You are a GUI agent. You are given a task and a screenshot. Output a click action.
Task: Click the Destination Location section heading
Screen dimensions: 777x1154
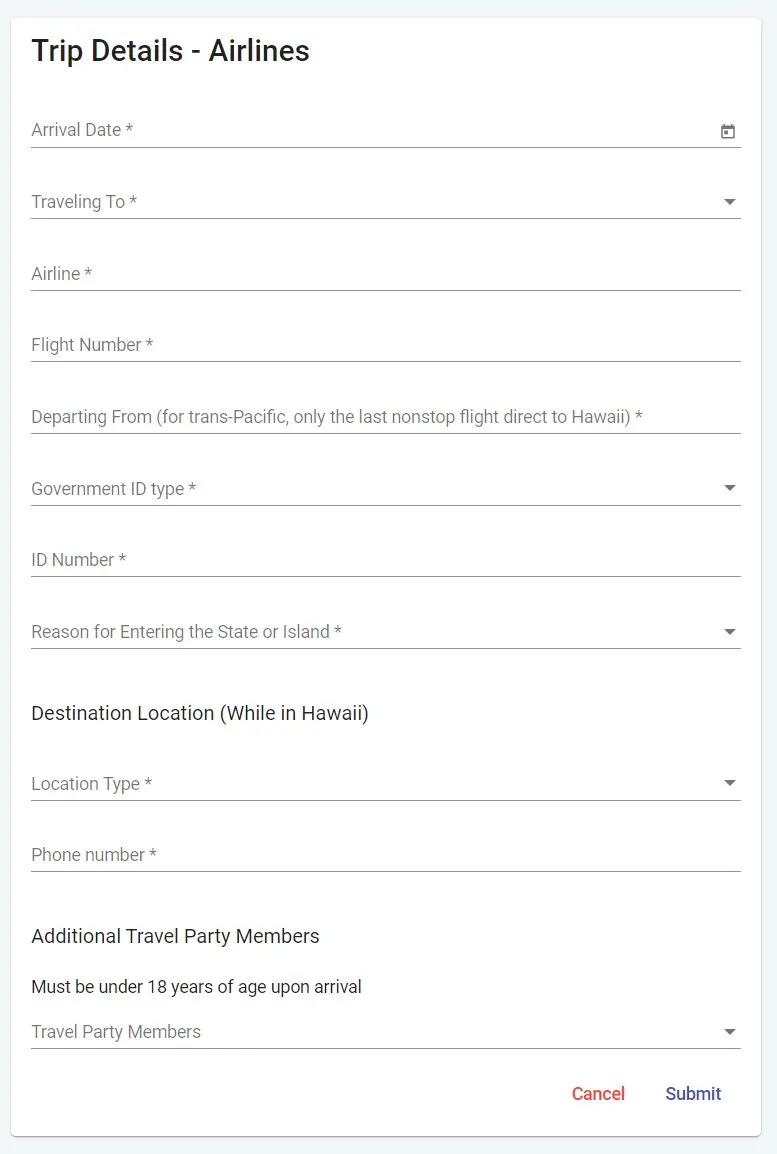pos(200,714)
